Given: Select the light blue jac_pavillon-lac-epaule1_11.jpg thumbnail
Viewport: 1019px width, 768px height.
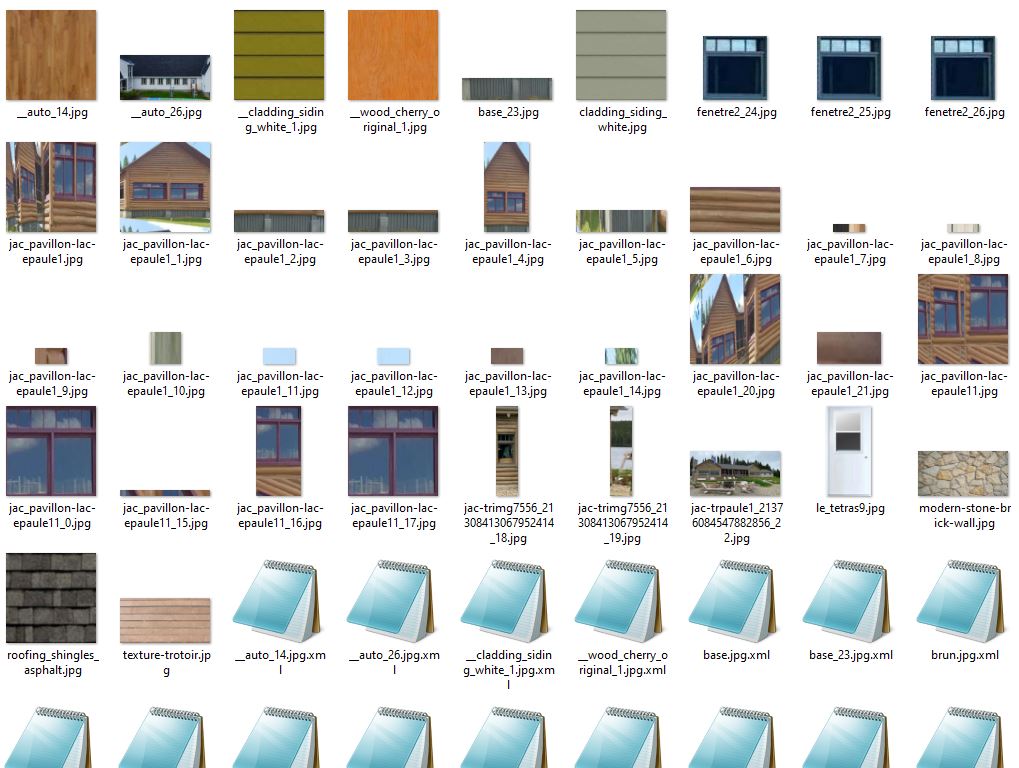Looking at the screenshot, I should (279, 356).
